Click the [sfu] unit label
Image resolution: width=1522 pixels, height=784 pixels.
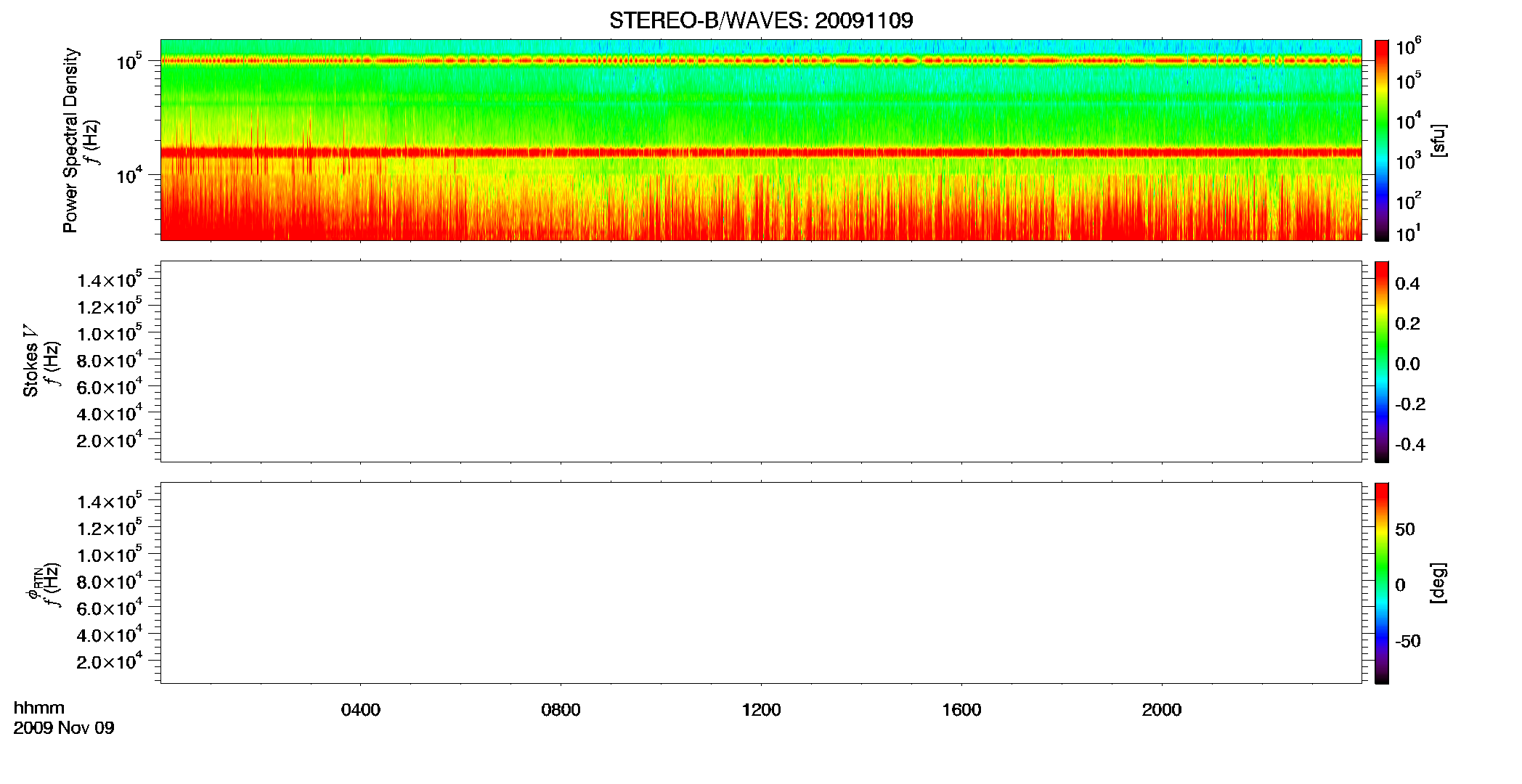pos(1438,140)
